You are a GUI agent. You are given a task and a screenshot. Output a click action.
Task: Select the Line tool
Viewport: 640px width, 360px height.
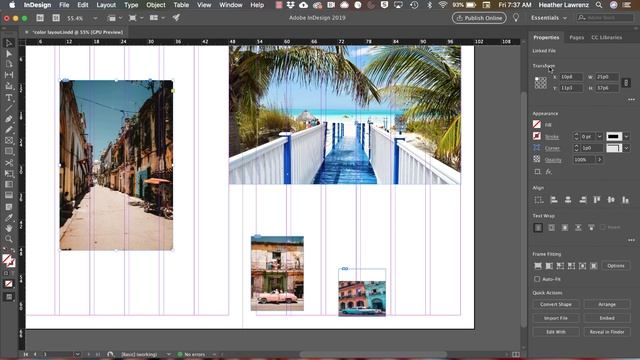tap(9, 108)
